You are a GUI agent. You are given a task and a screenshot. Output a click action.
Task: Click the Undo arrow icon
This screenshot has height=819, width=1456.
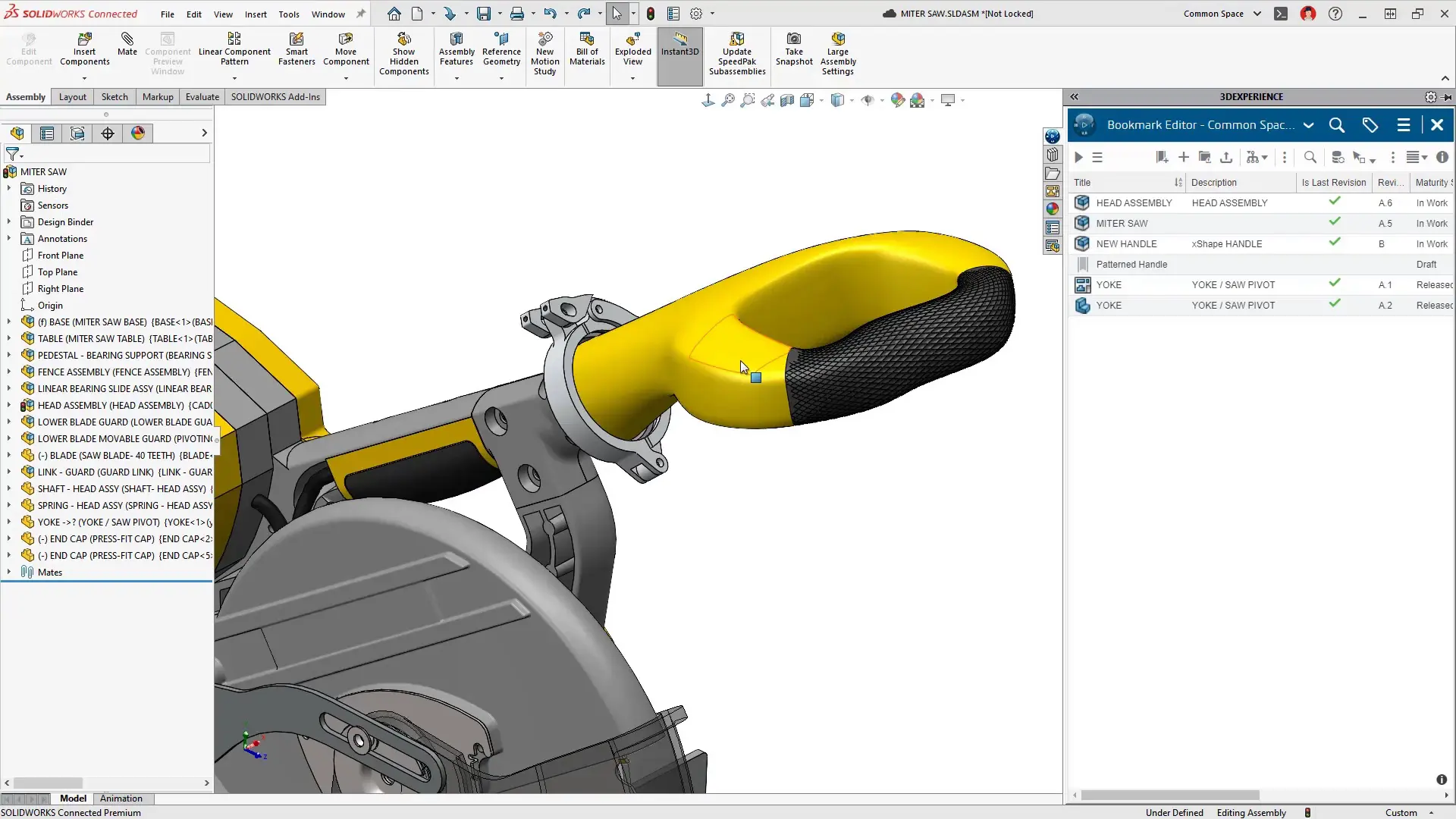550,14
